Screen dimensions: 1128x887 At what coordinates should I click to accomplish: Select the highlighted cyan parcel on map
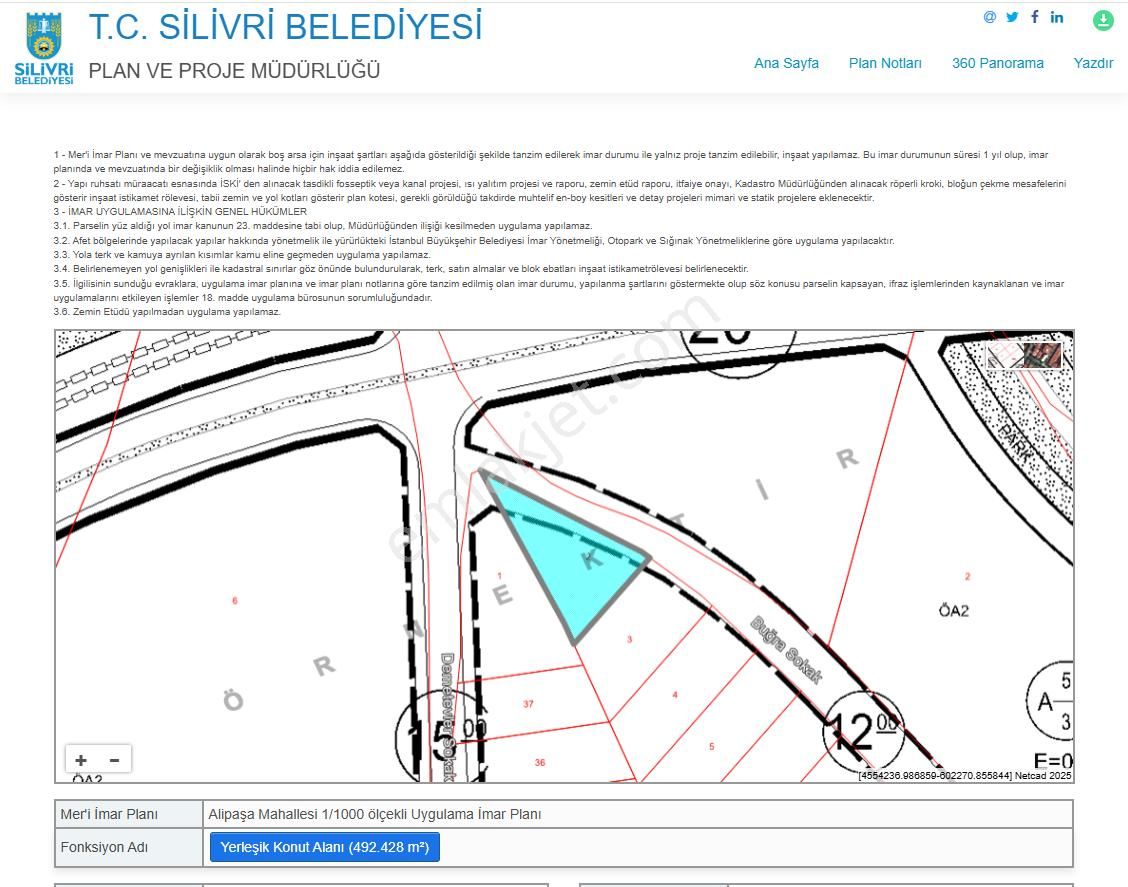(x=565, y=555)
